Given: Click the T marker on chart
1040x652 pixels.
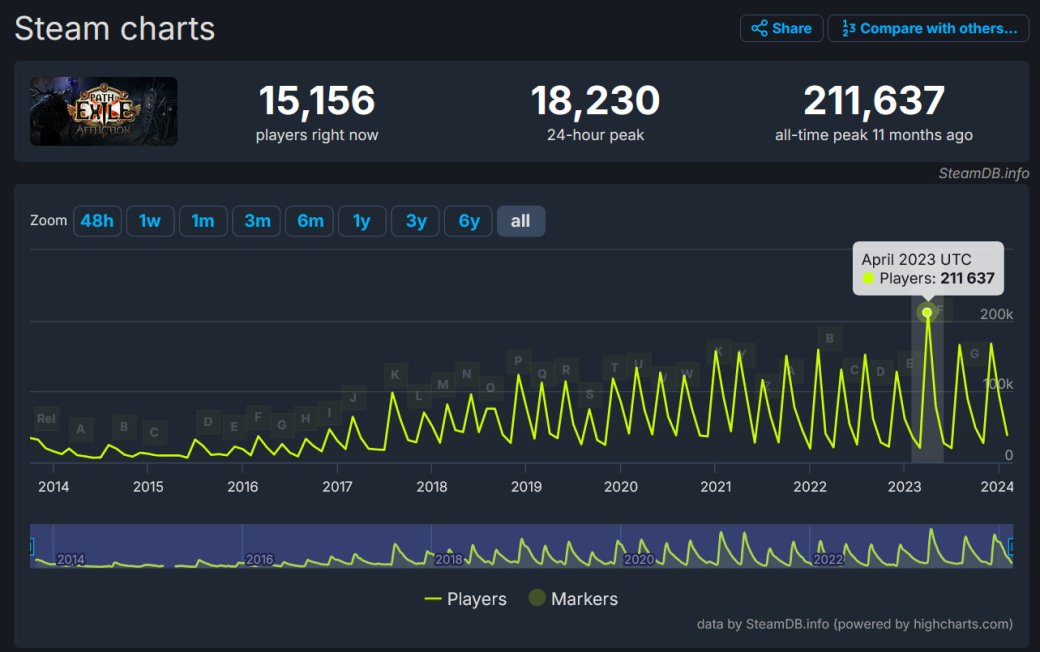Looking at the screenshot, I should (615, 367).
